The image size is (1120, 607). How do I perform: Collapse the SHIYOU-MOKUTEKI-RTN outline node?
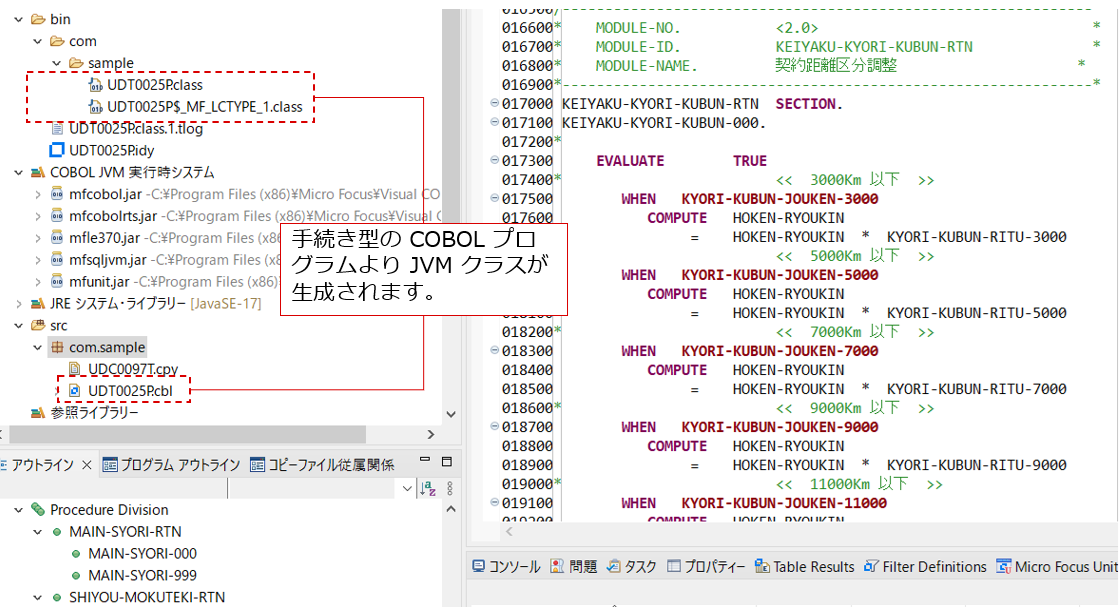pos(38,598)
